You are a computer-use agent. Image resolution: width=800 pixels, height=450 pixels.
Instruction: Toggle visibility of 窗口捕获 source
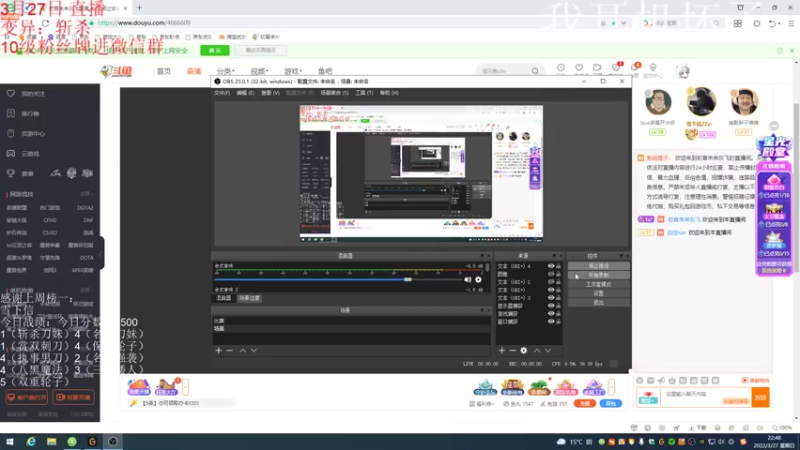click(x=551, y=322)
